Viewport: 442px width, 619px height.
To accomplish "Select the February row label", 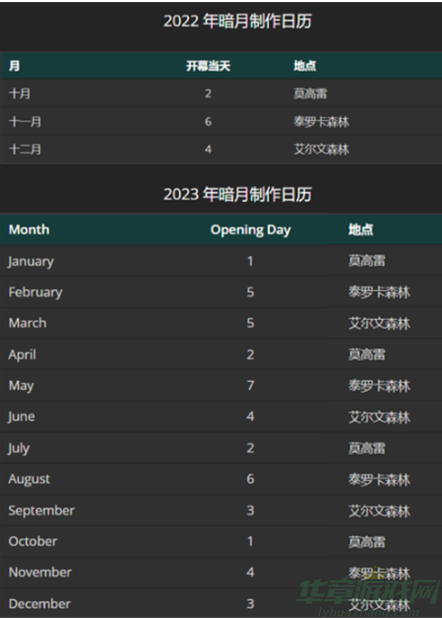I will 36,293.
